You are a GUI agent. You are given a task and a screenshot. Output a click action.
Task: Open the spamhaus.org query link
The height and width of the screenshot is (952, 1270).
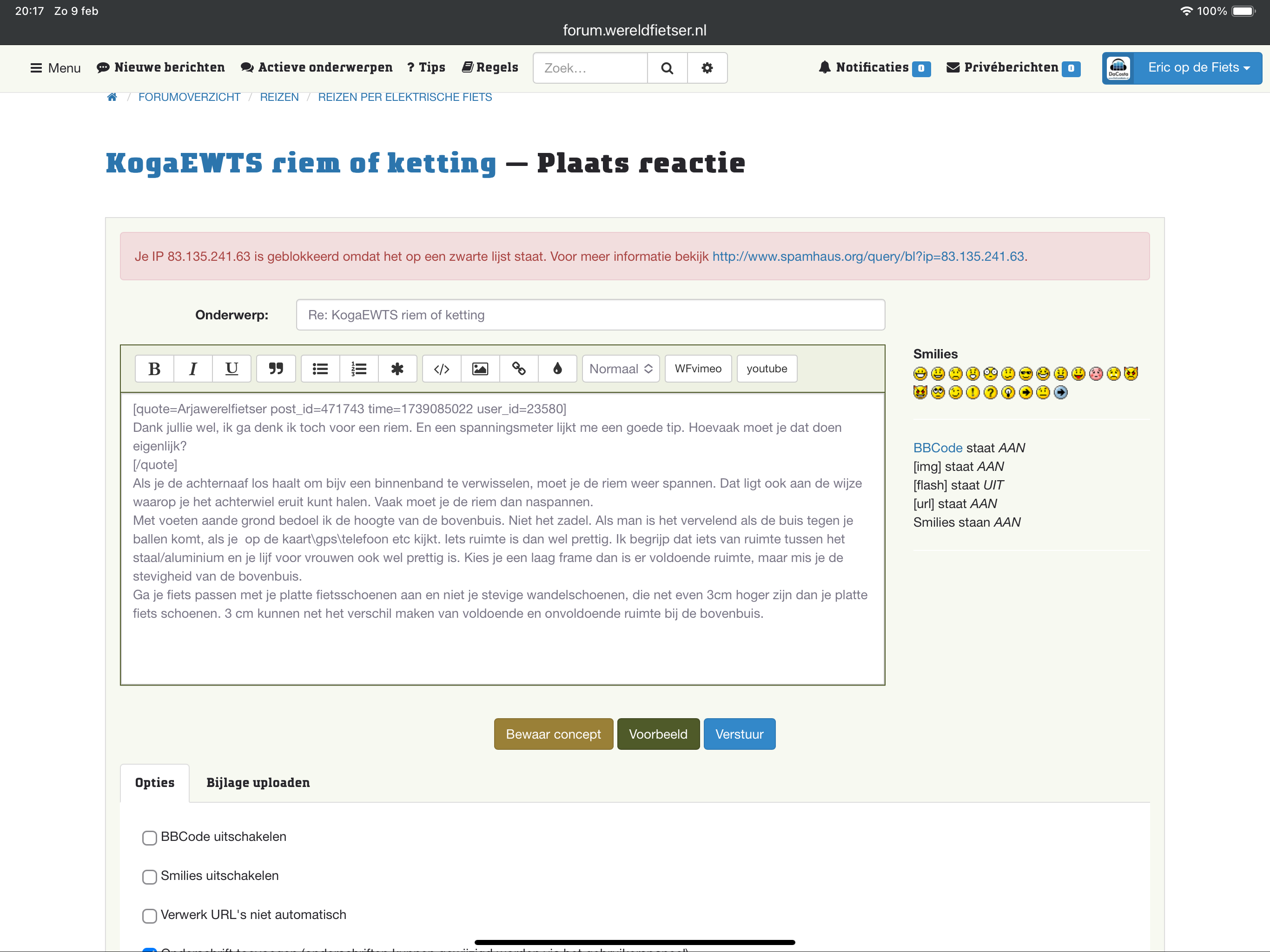coord(867,257)
